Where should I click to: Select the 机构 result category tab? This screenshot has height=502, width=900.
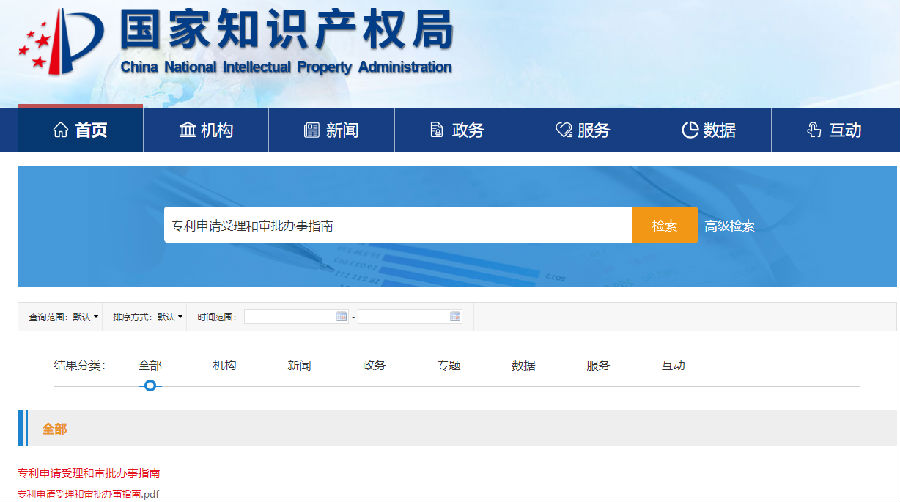(224, 366)
